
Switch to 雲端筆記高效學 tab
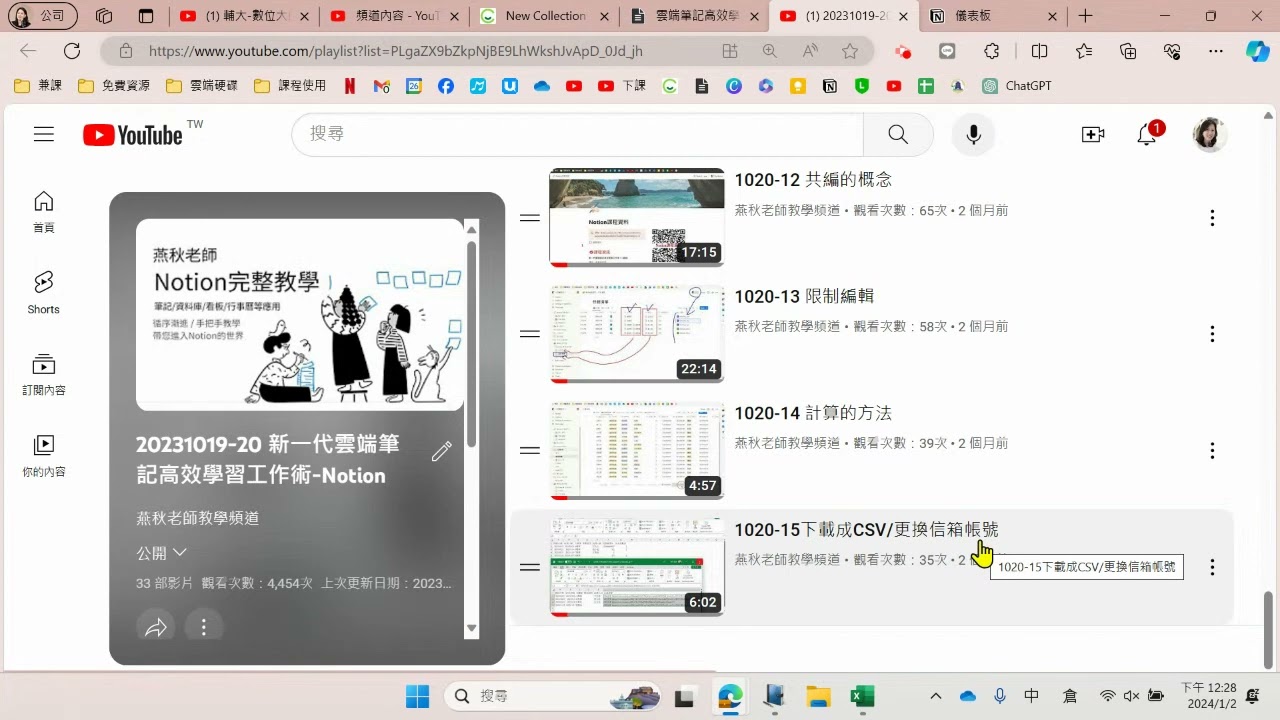click(x=695, y=16)
